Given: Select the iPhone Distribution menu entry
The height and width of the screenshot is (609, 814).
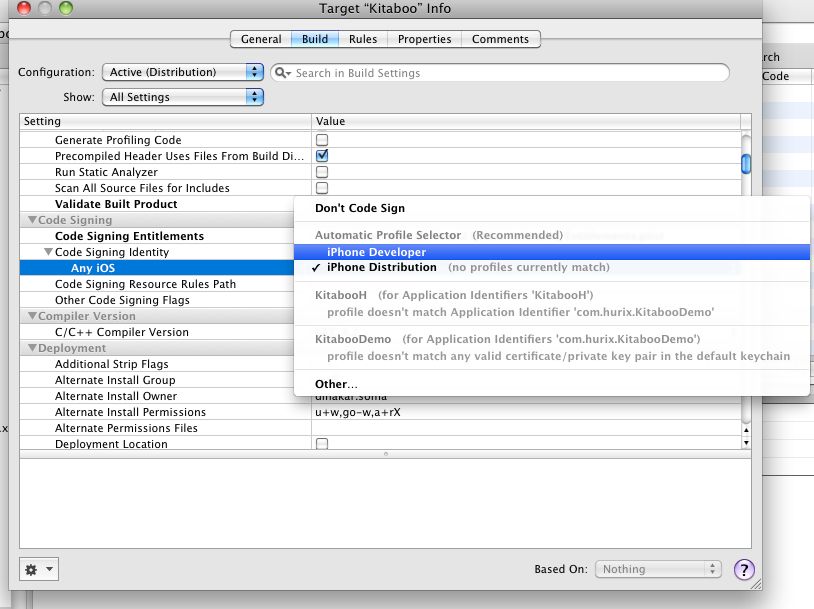Looking at the screenshot, I should [552, 267].
